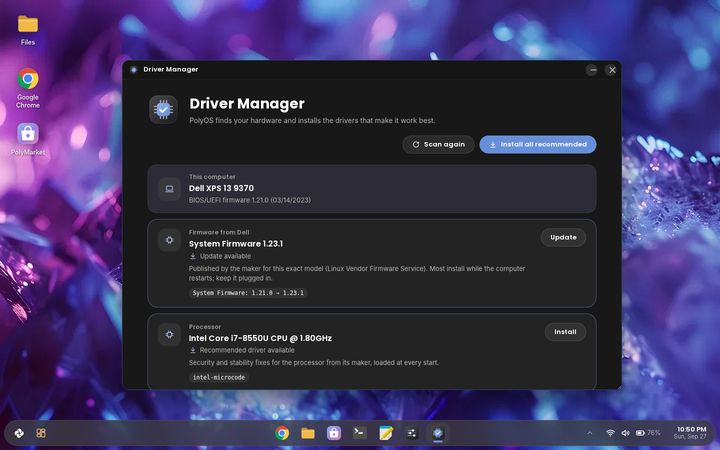The height and width of the screenshot is (450, 720).
Task: Click the Security and stability fixes description
Action: pos(314,363)
